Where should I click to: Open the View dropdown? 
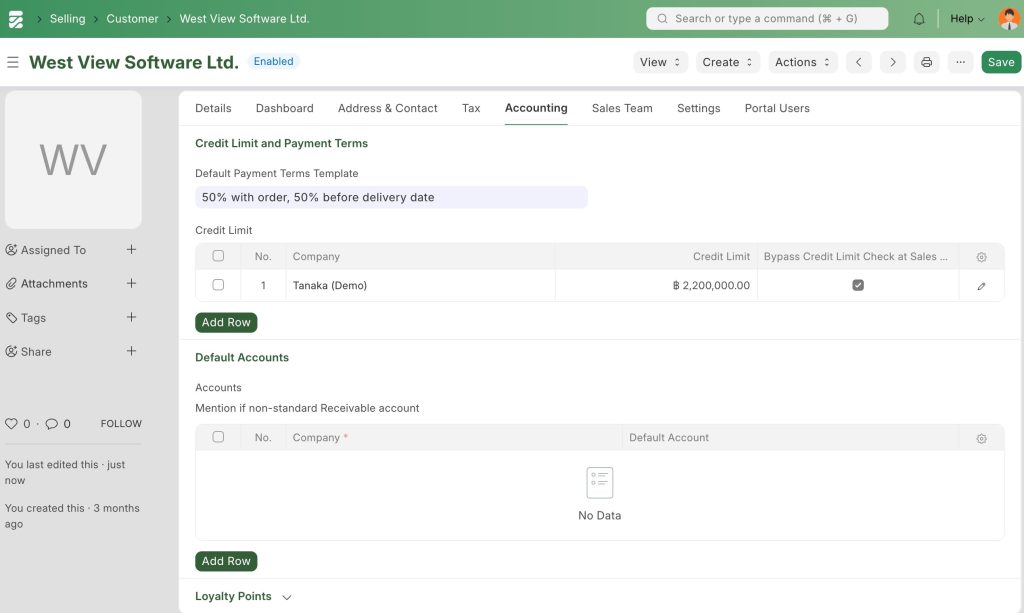coord(660,62)
